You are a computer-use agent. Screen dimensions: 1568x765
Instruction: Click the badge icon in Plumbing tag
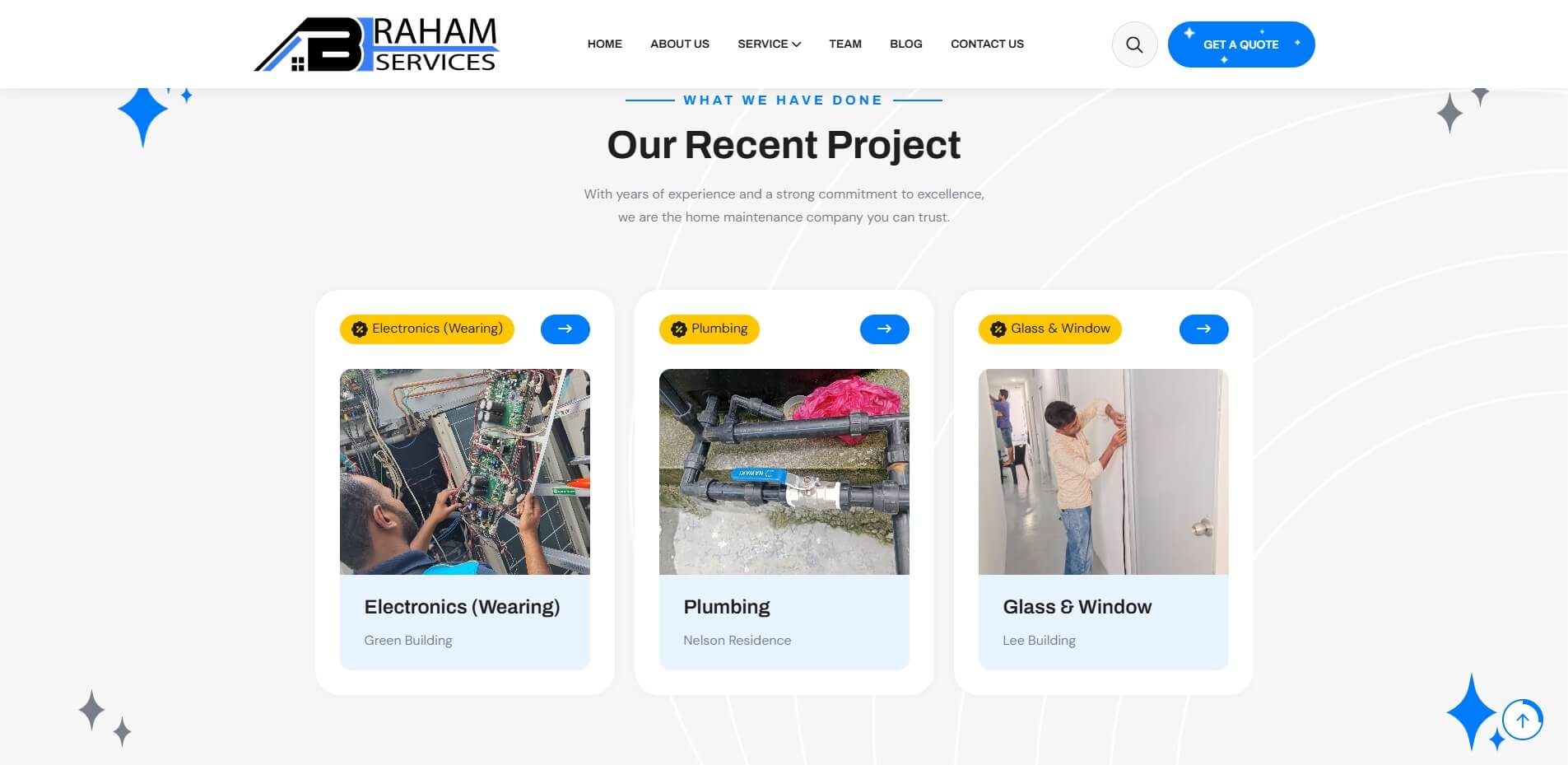coord(678,329)
